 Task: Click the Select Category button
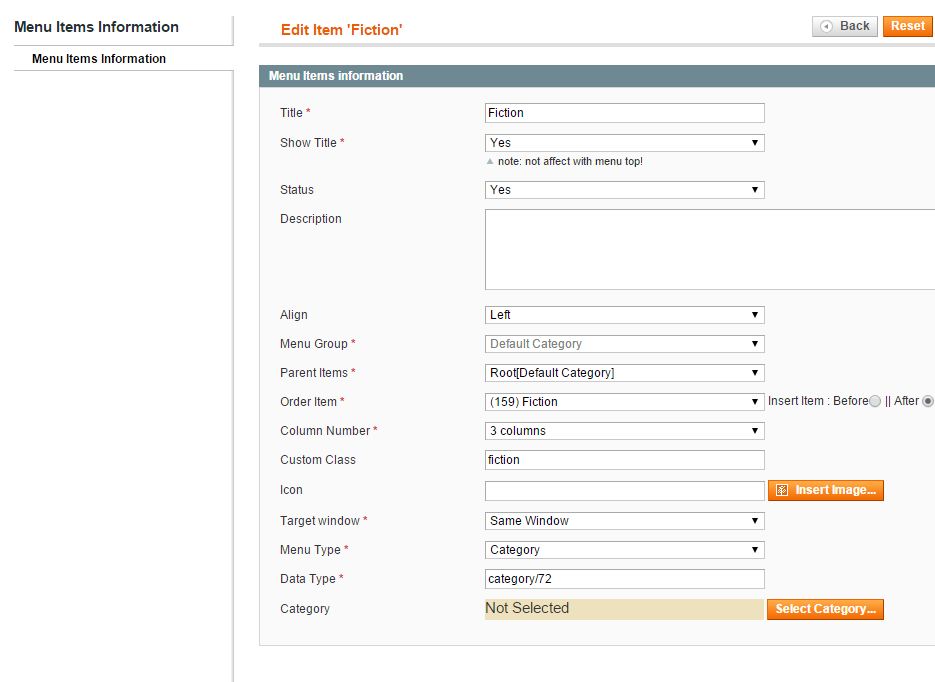[825, 609]
